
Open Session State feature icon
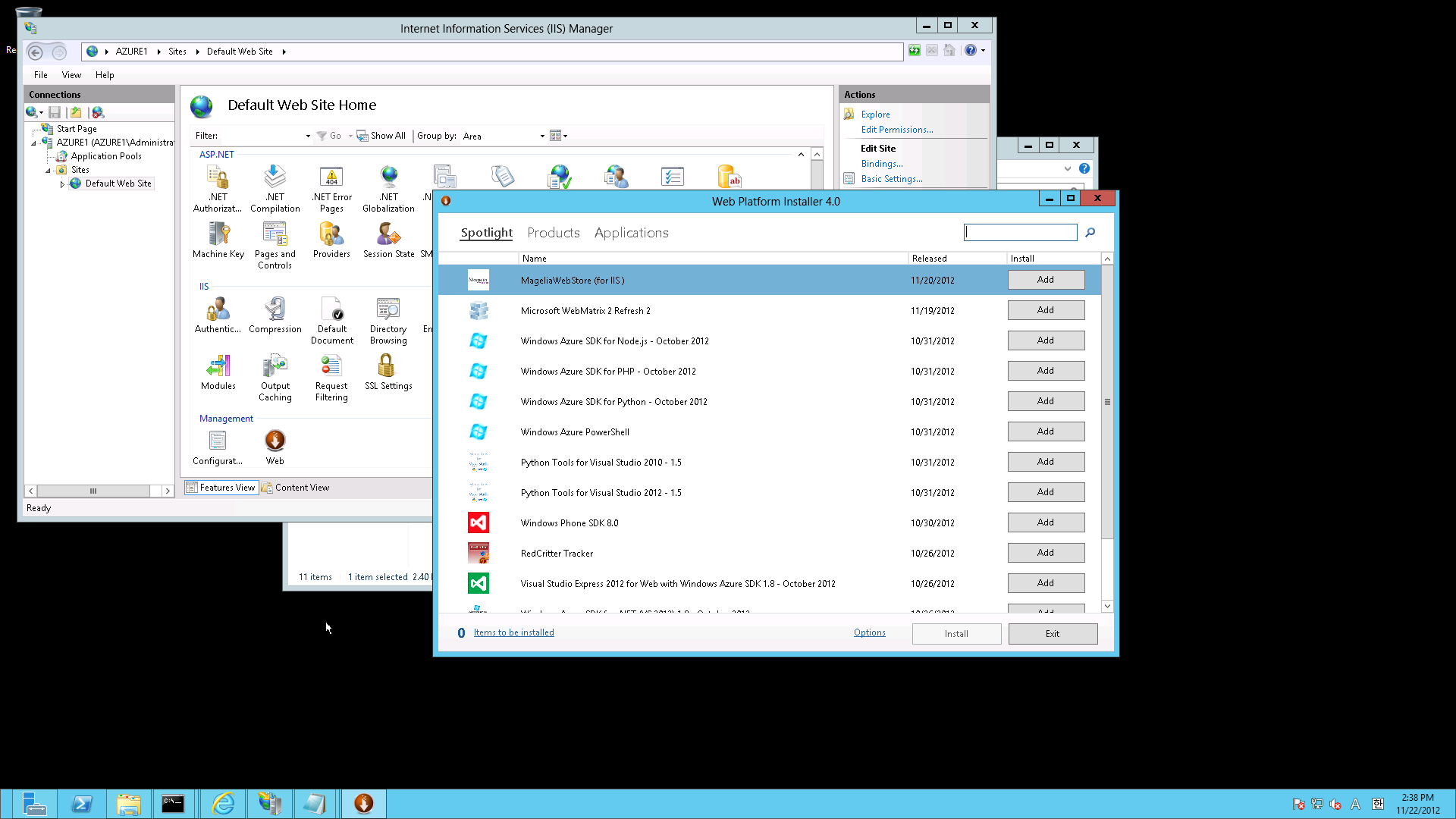coord(388,240)
